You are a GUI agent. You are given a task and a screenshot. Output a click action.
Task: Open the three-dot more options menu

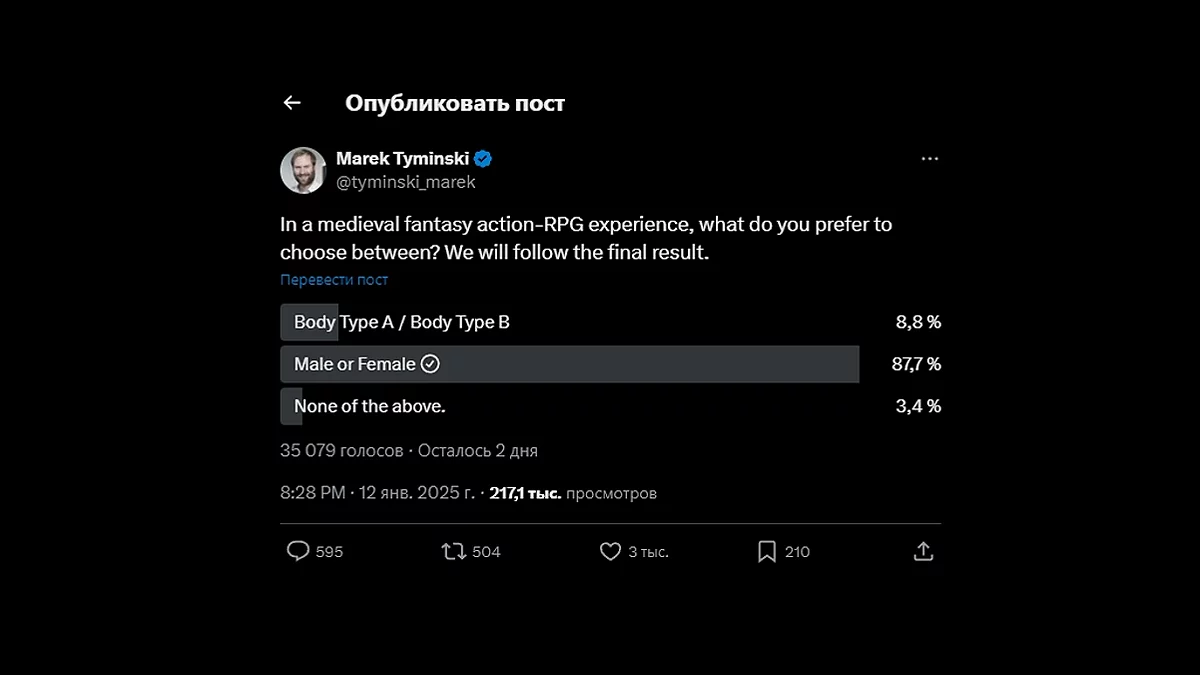click(x=930, y=159)
